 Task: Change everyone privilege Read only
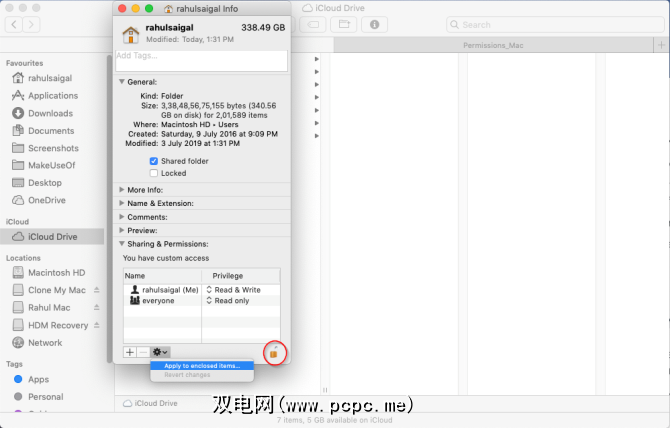pos(228,301)
